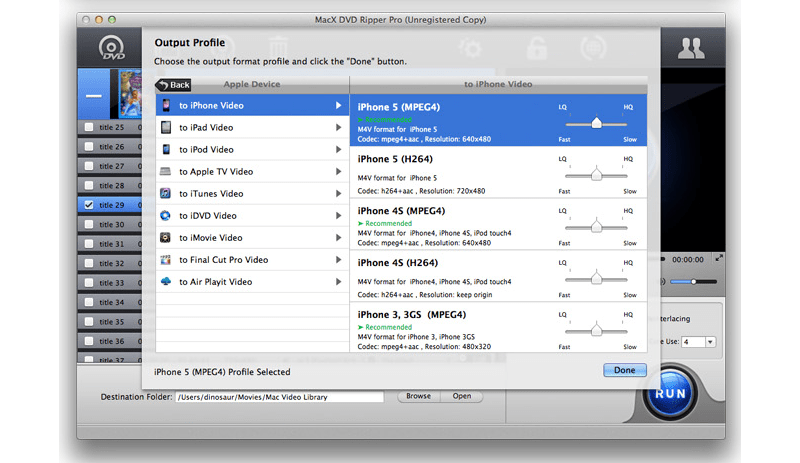This screenshot has height=463, width=800.
Task: Check the title 32 checkbox
Action: (89, 263)
